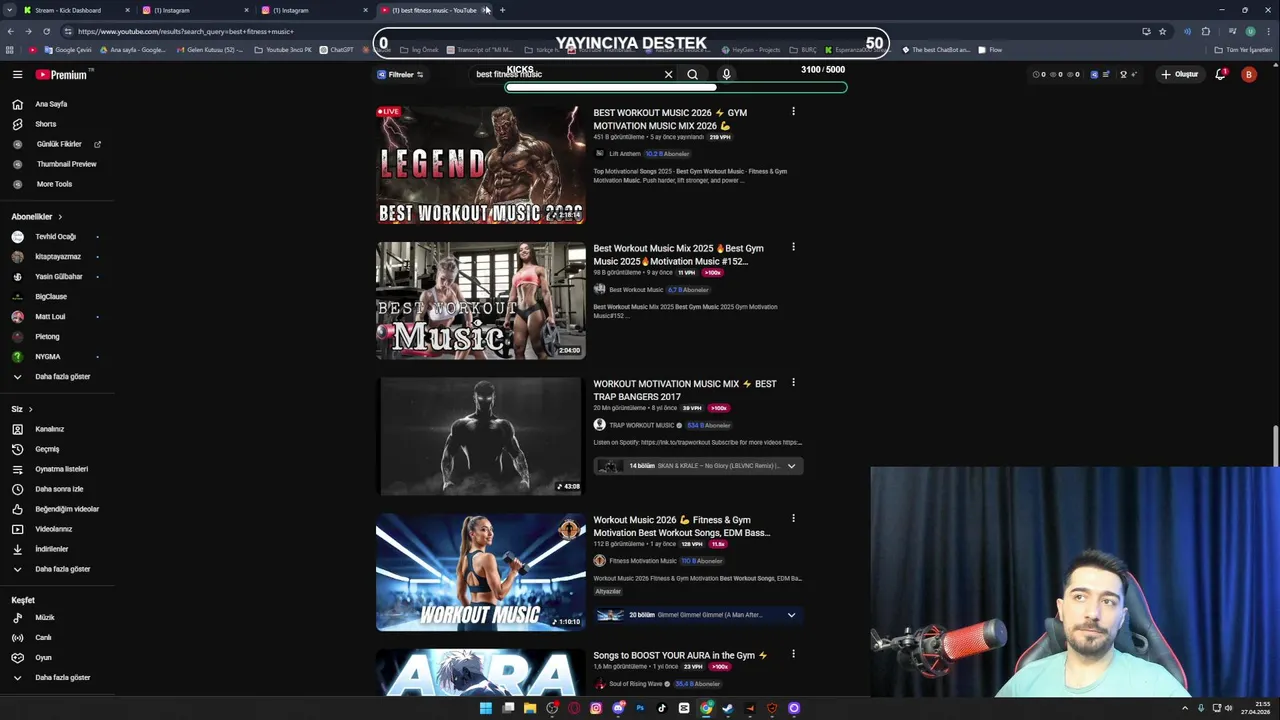Open Tevhid Ocağı subscription channel
Viewport: 1280px width, 720px height.
[55, 237]
